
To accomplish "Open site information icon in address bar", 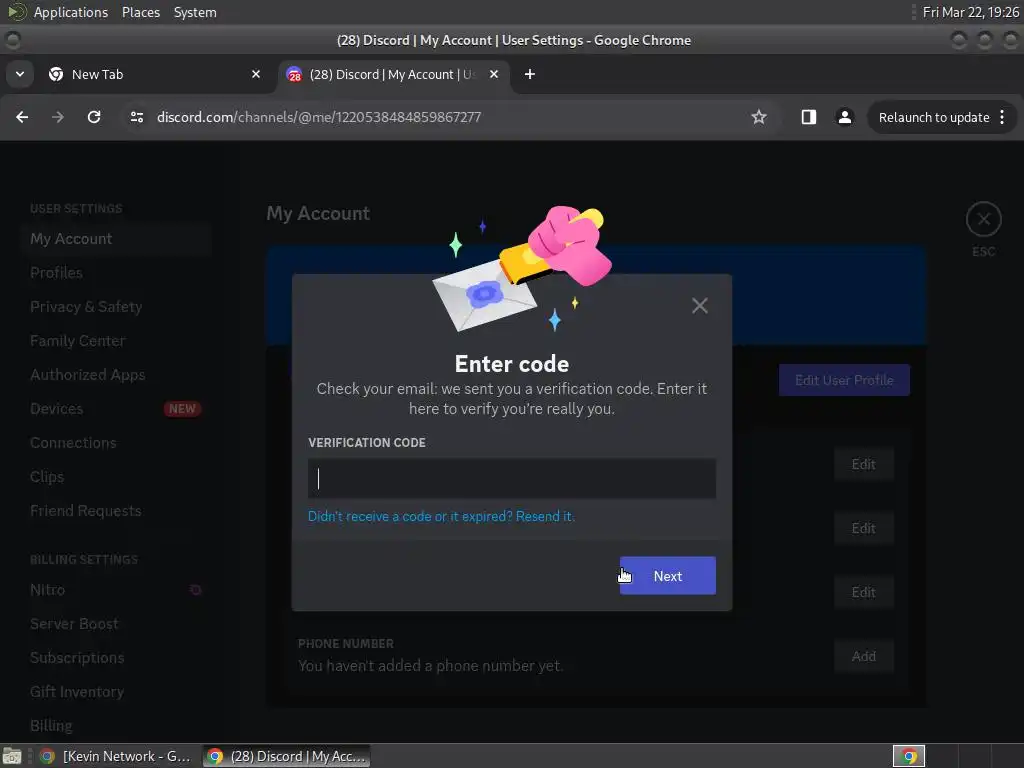I will click(136, 117).
